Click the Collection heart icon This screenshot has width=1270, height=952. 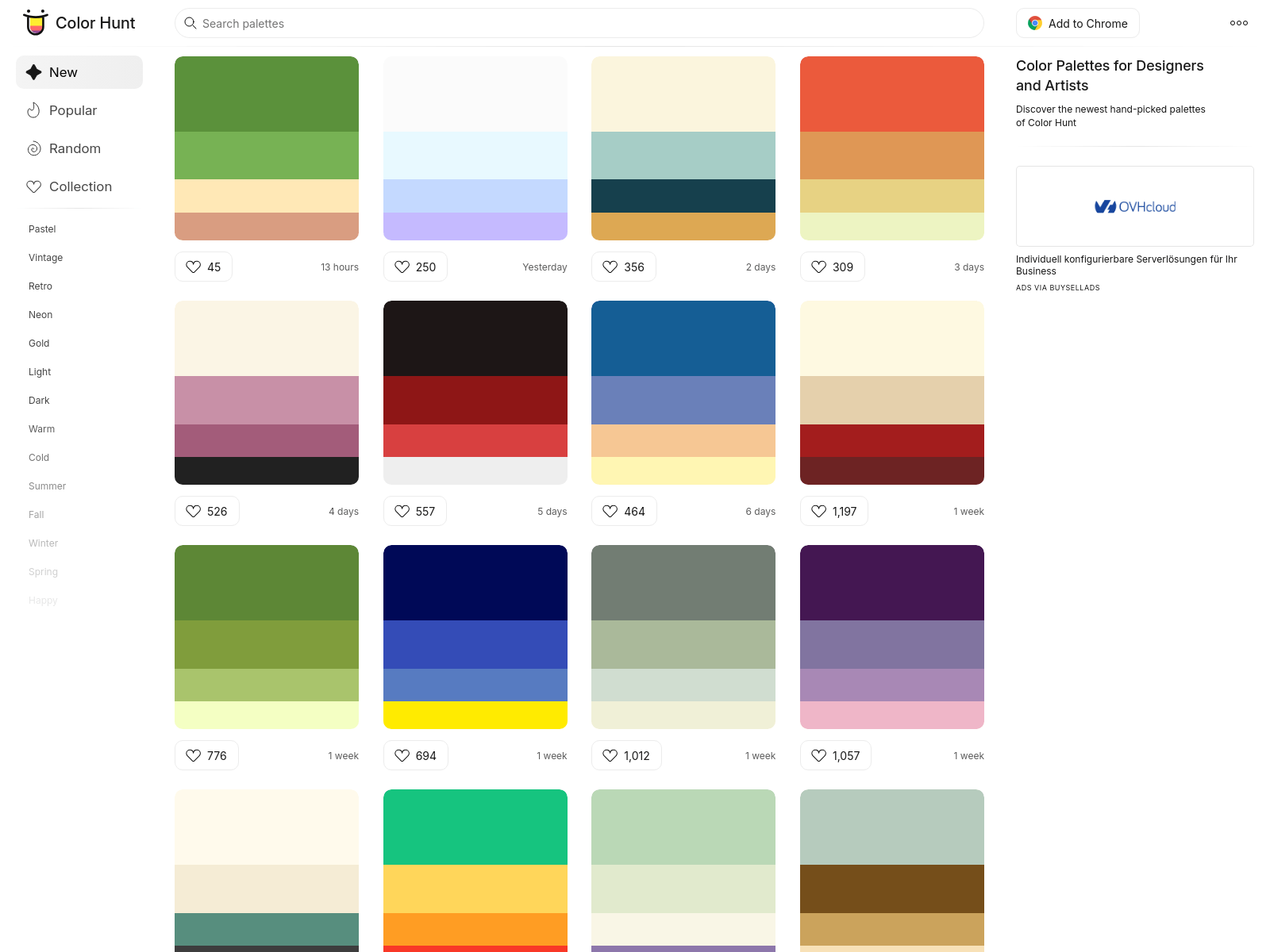33,186
